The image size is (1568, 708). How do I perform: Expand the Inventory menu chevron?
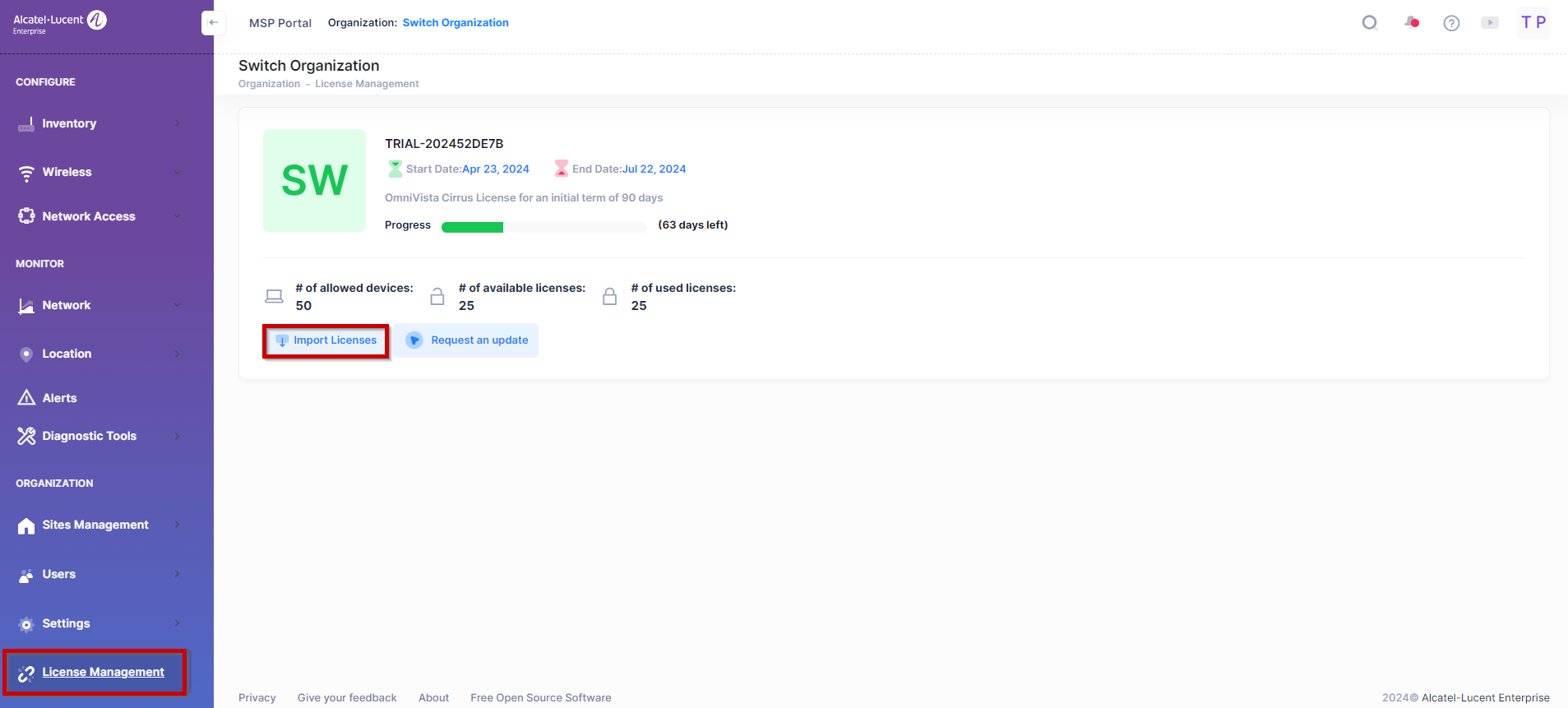click(177, 123)
